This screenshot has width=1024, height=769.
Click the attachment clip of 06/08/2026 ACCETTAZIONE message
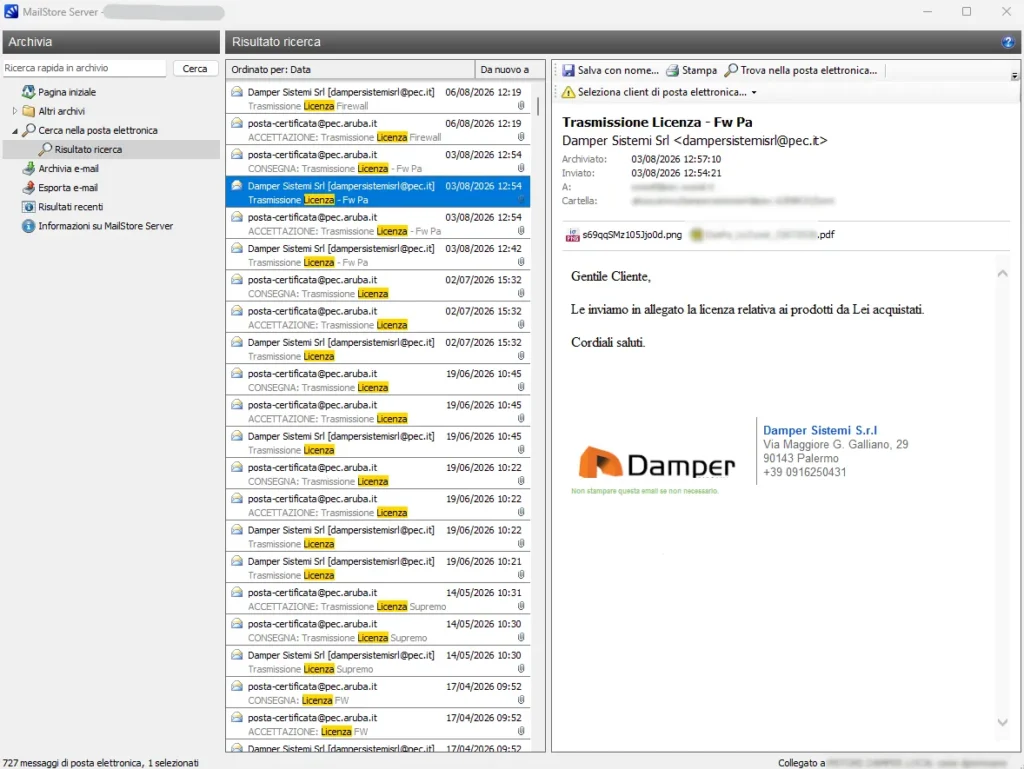pyautogui.click(x=521, y=137)
